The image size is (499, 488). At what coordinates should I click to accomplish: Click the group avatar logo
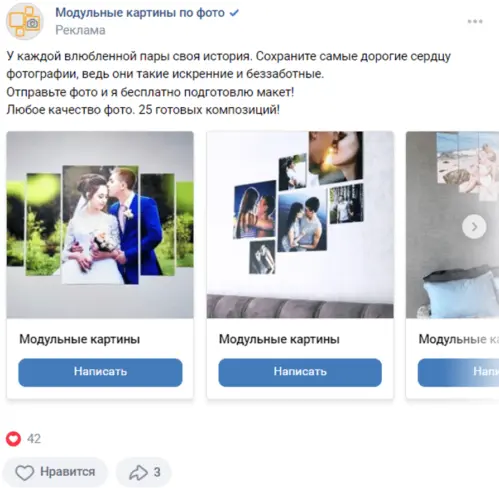point(24,22)
